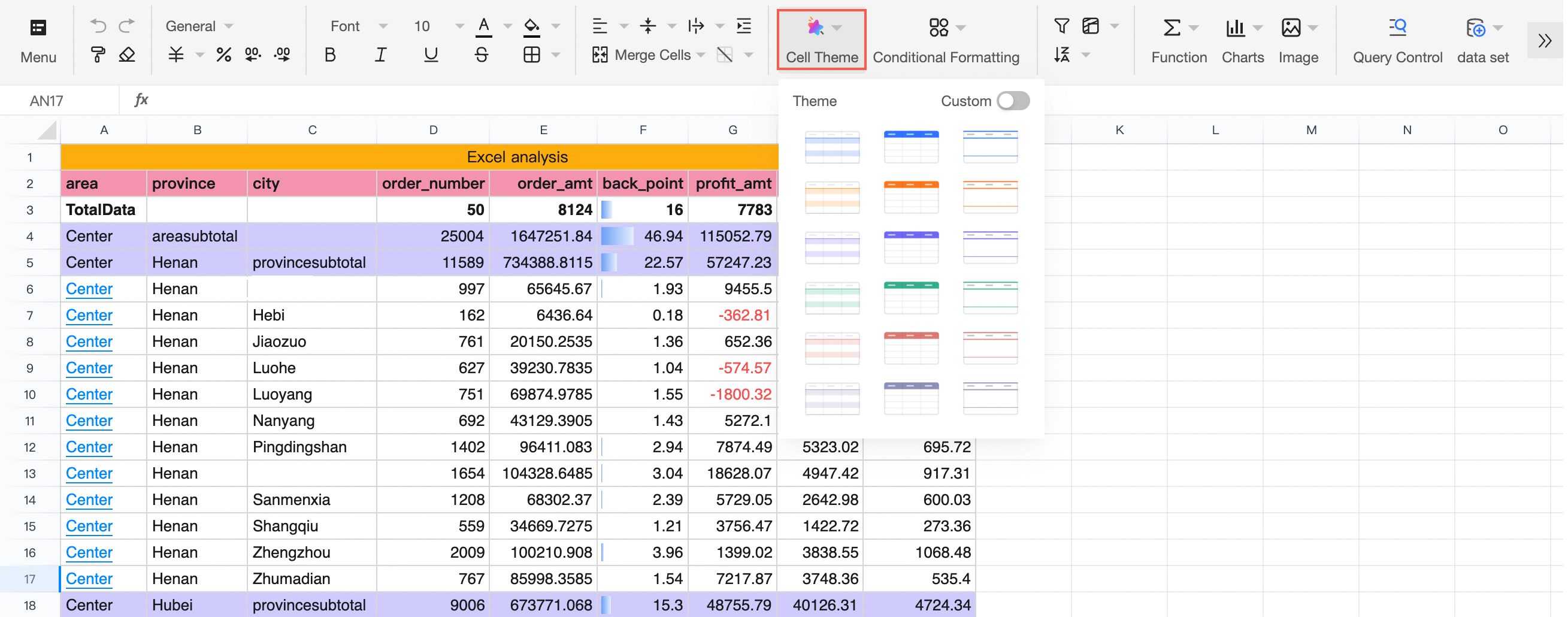
Task: Toggle italic text formatting
Action: (x=380, y=56)
